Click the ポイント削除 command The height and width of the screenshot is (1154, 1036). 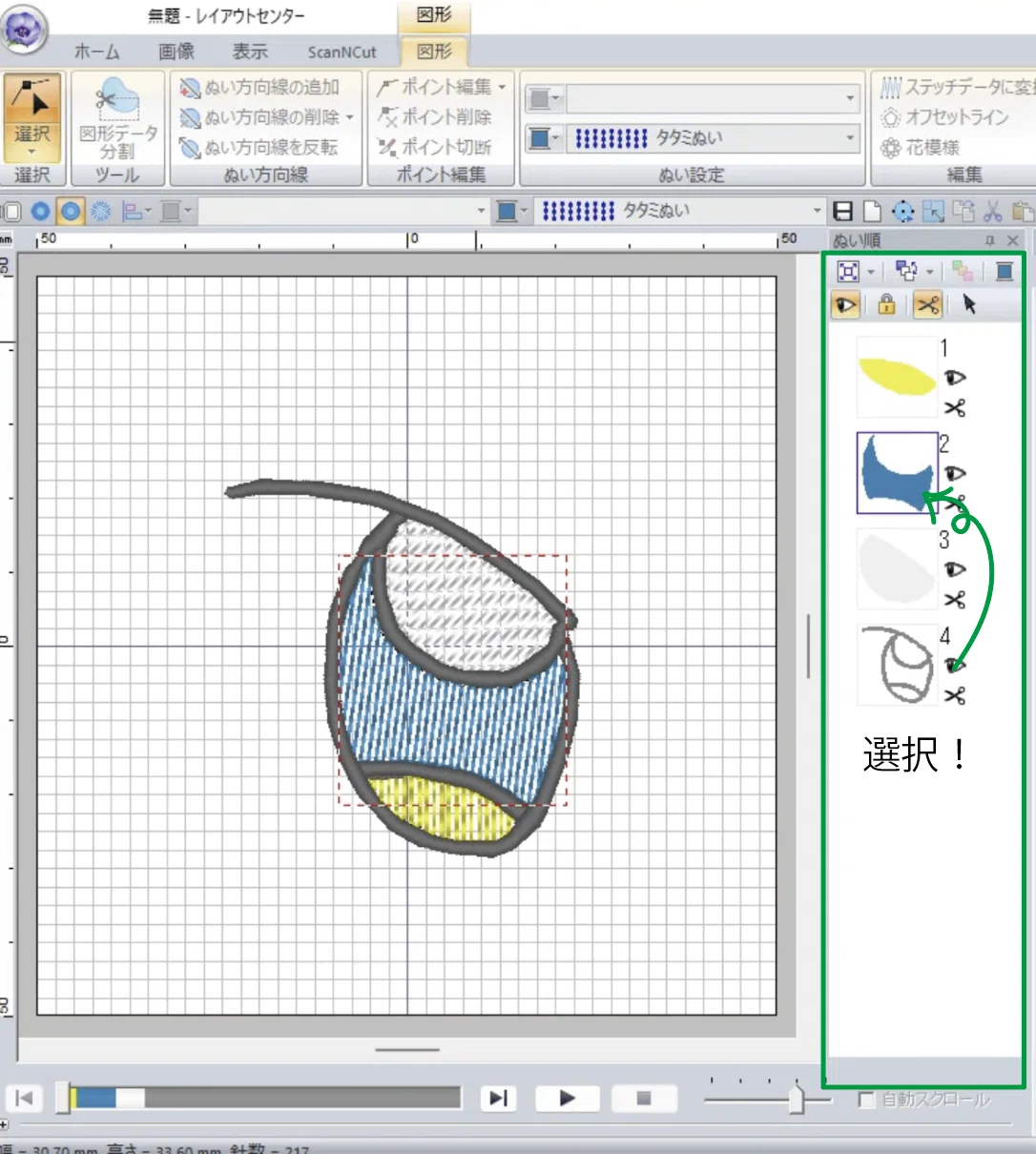click(x=434, y=117)
